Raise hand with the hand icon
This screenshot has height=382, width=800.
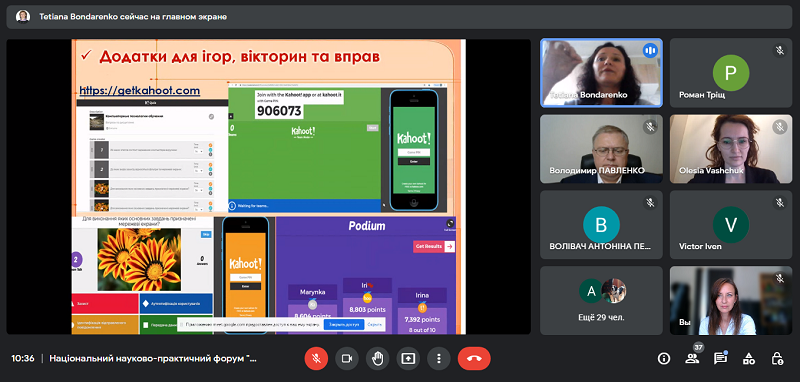click(x=378, y=359)
